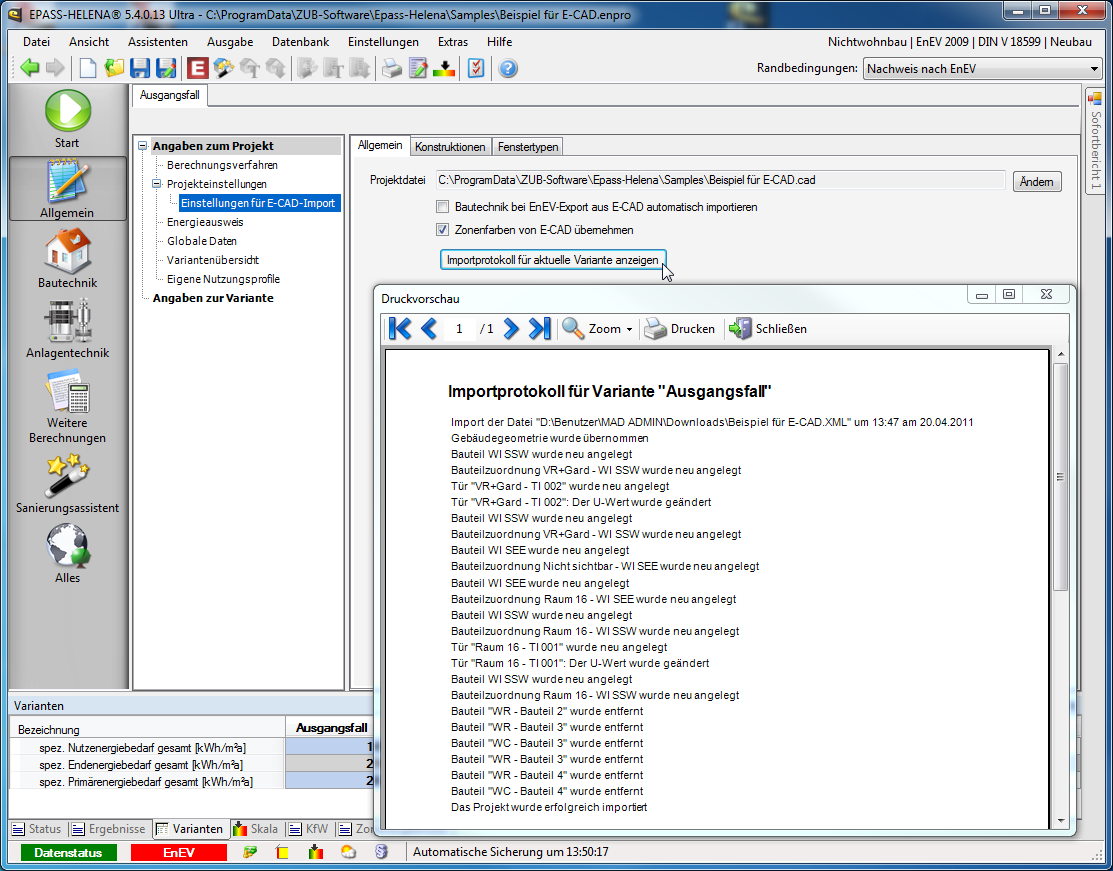This screenshot has height=871, width=1113.
Task: Click the printer icon in main toolbar
Action: coord(392,68)
